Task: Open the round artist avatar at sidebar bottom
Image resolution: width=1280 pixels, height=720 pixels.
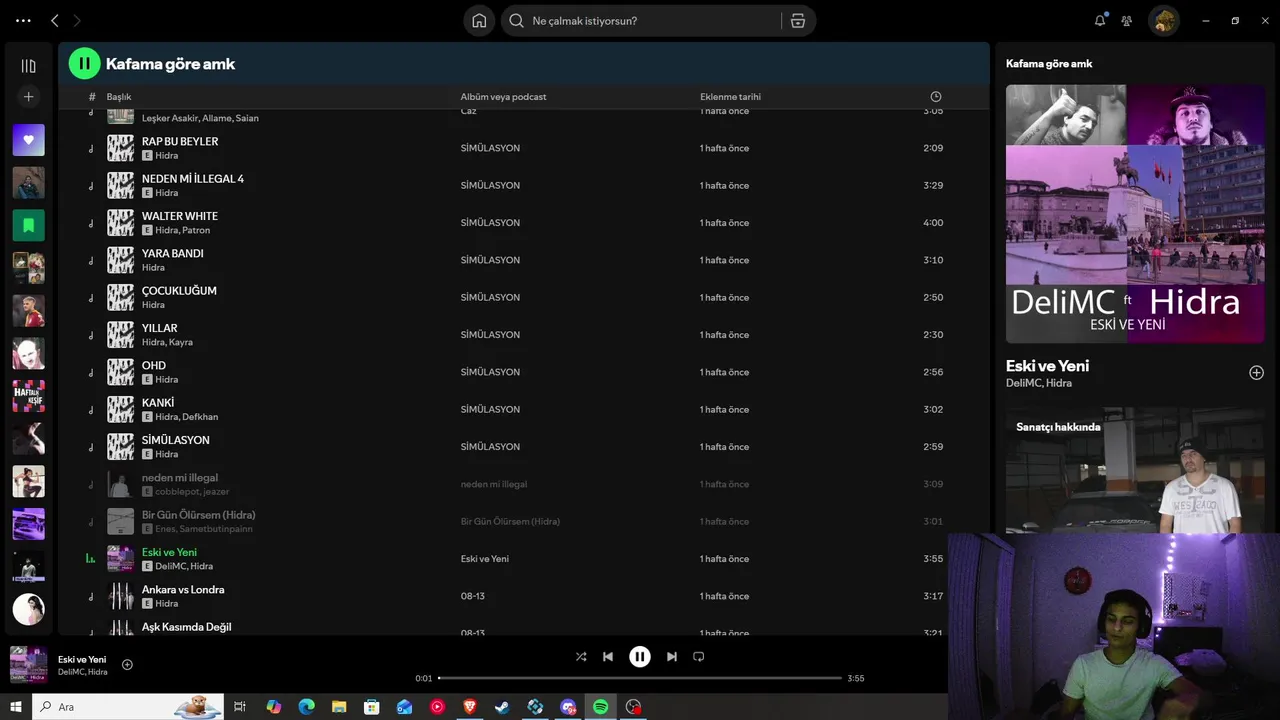Action: point(28,609)
